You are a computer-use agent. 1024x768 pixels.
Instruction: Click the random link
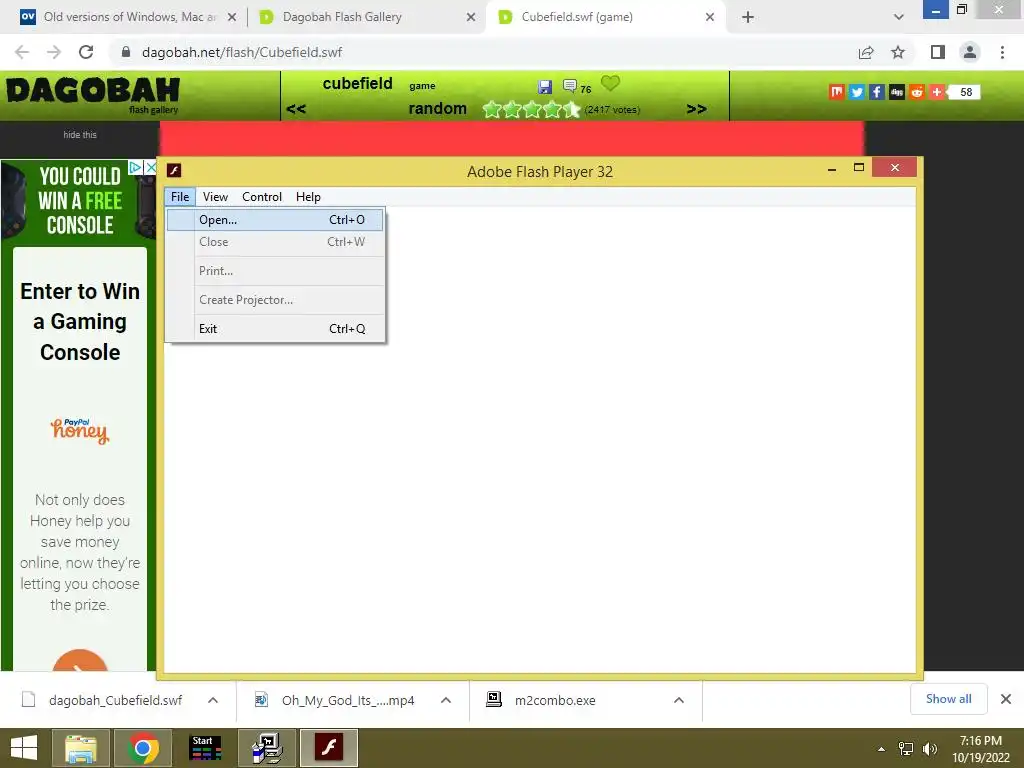[x=438, y=108]
